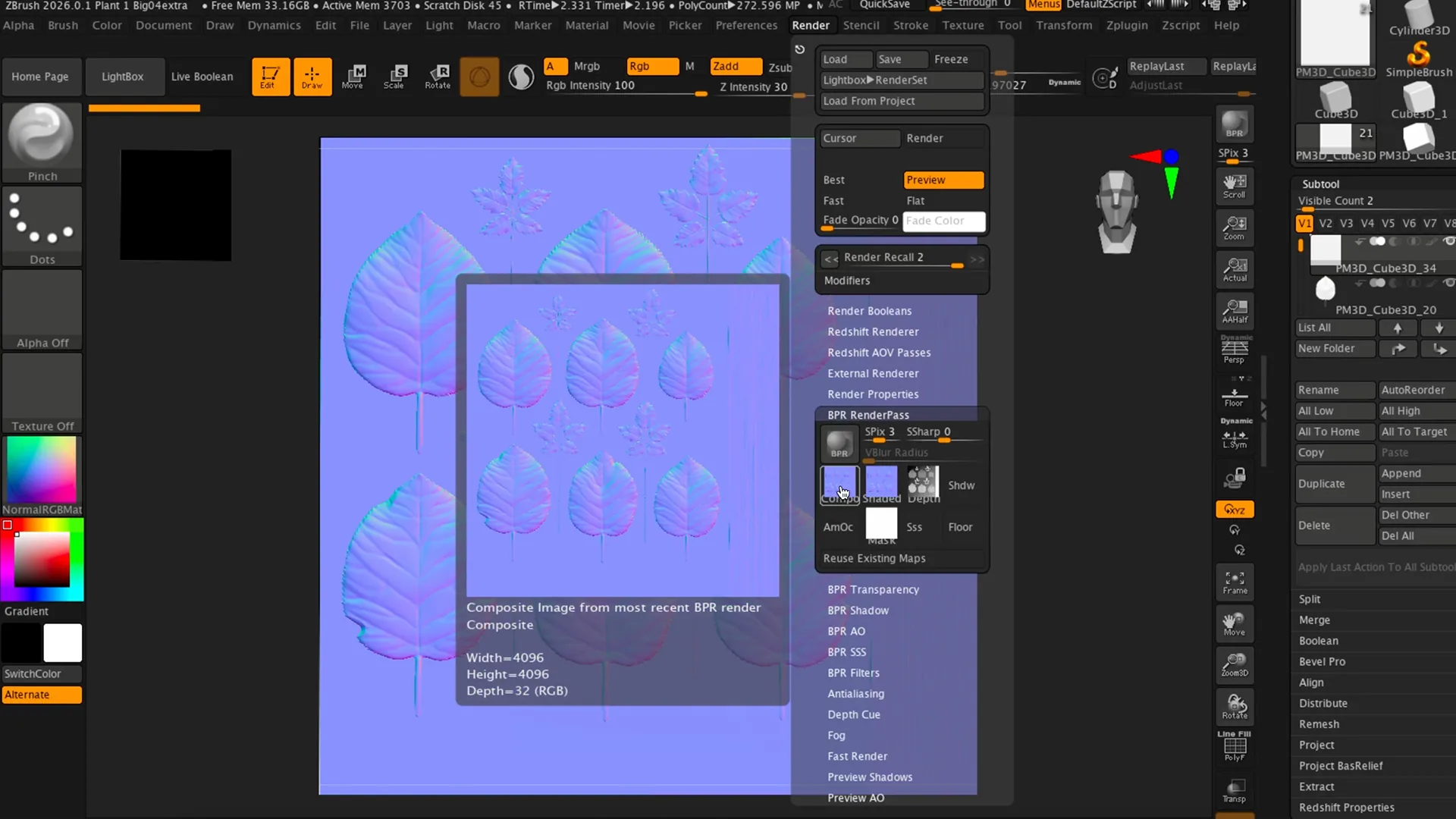Expand the Redshift Renderer section

coord(873,331)
